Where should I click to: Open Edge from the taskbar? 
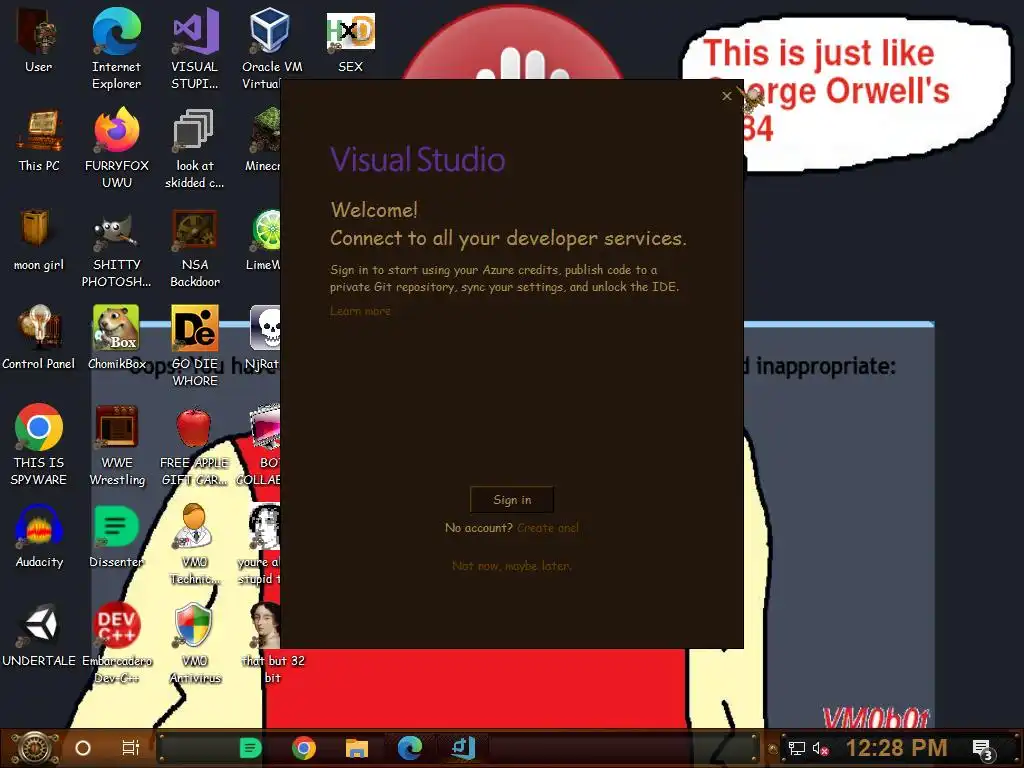click(409, 748)
